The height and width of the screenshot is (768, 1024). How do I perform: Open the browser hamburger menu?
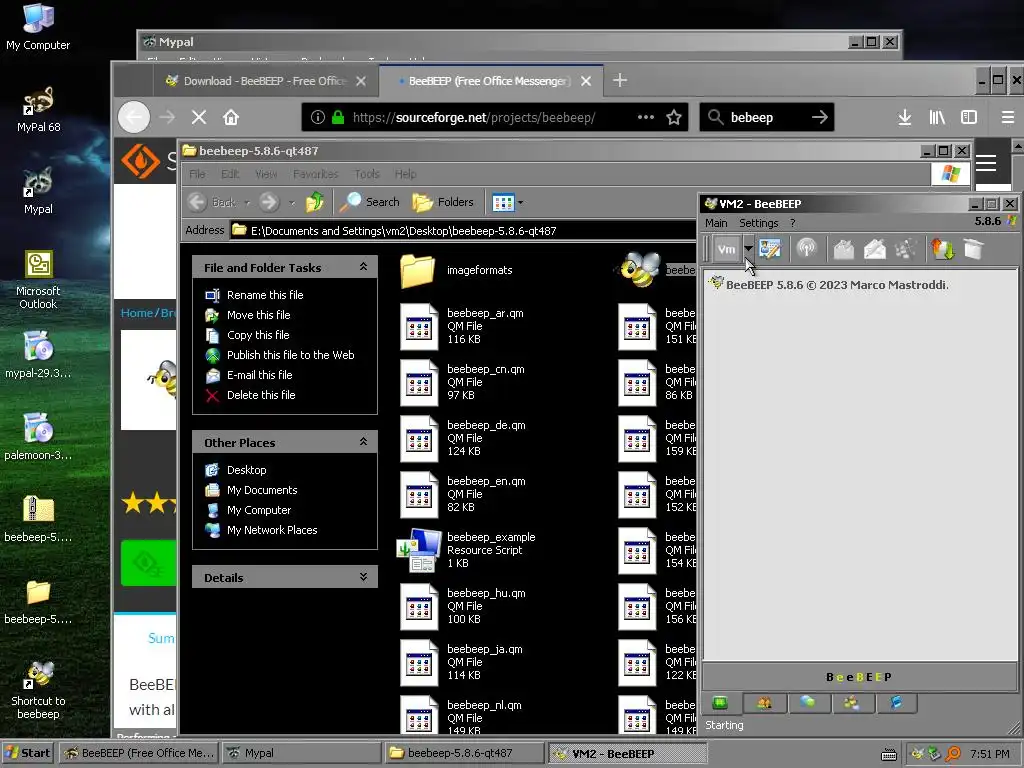click(1007, 117)
